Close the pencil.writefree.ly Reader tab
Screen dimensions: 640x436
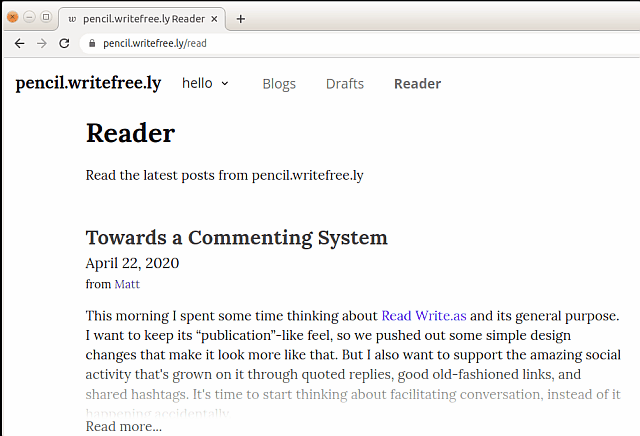point(214,19)
